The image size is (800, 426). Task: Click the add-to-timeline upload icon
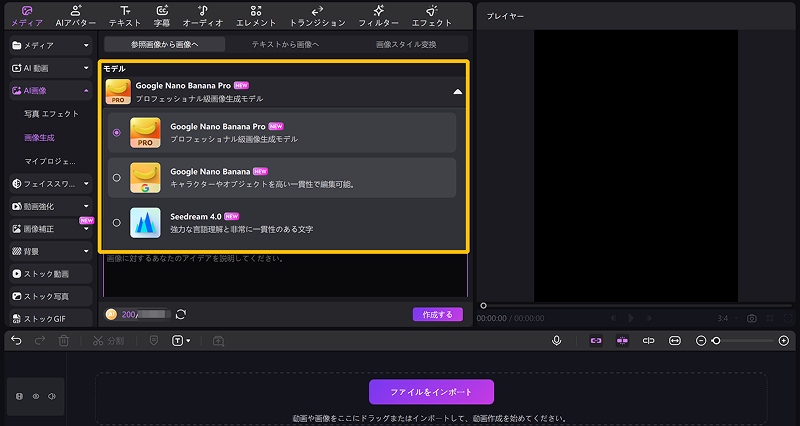tap(218, 341)
